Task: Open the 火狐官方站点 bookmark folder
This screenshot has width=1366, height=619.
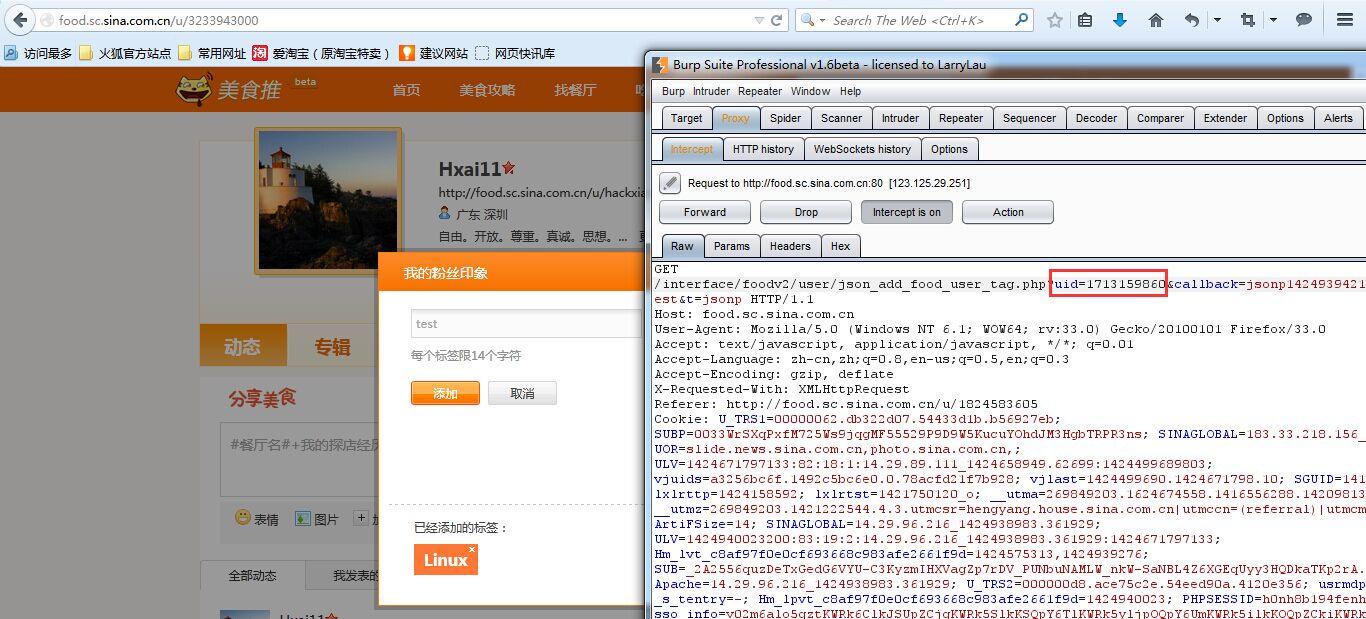Action: pyautogui.click(x=125, y=53)
